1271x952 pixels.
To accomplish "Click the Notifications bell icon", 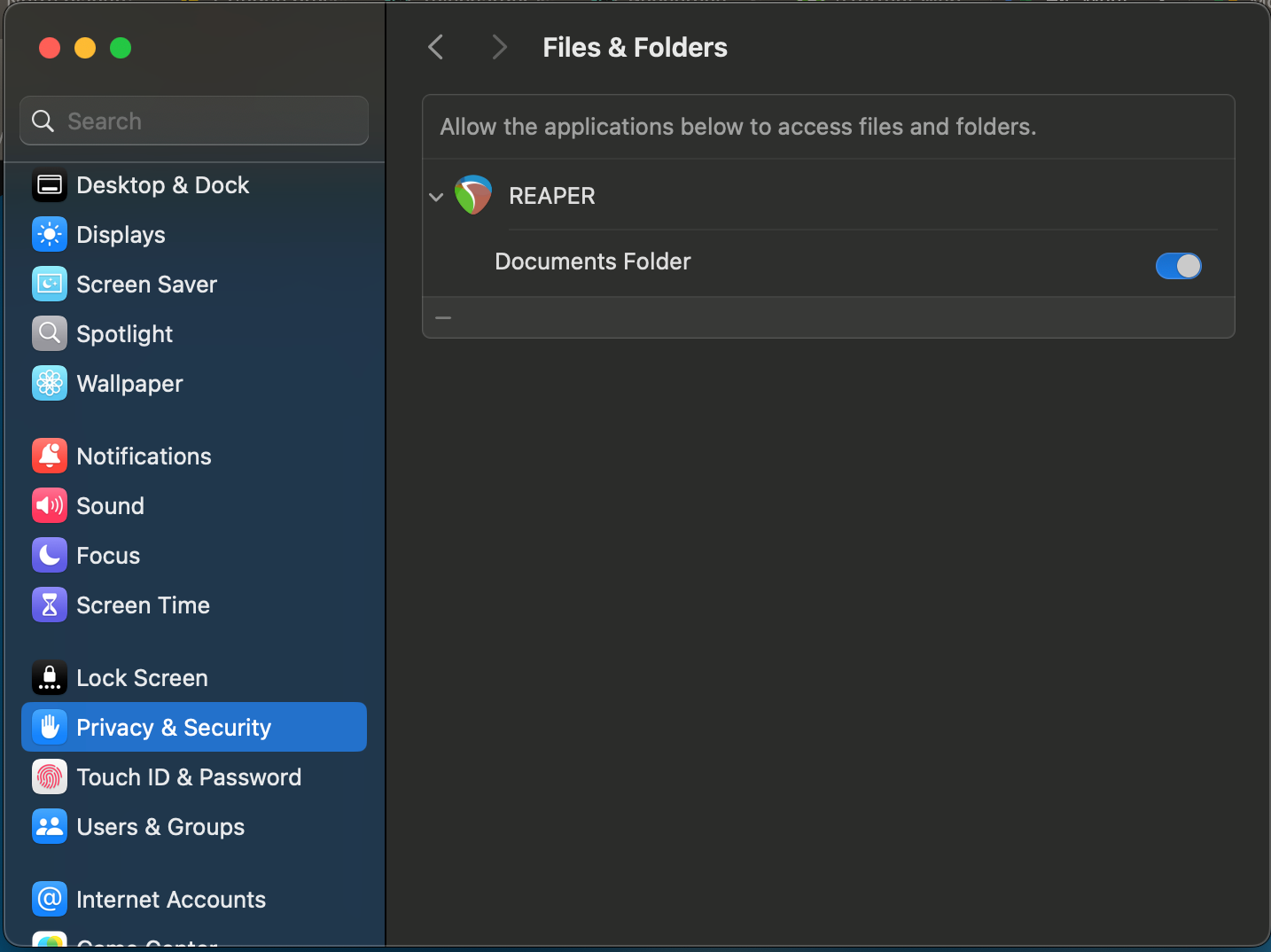I will click(50, 456).
